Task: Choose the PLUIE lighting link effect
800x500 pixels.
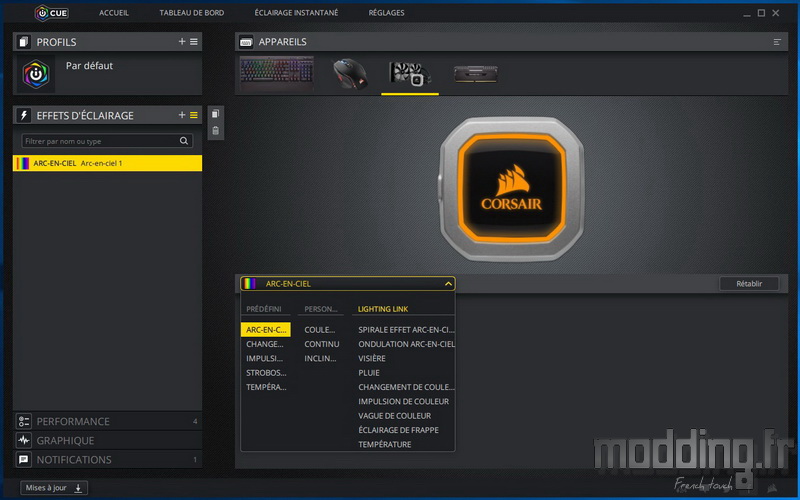Action: point(369,372)
